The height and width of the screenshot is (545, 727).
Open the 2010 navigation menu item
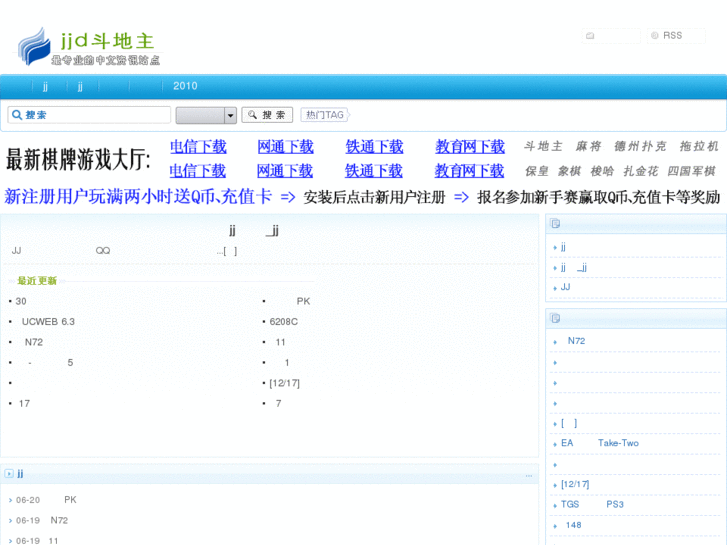pyautogui.click(x=185, y=86)
